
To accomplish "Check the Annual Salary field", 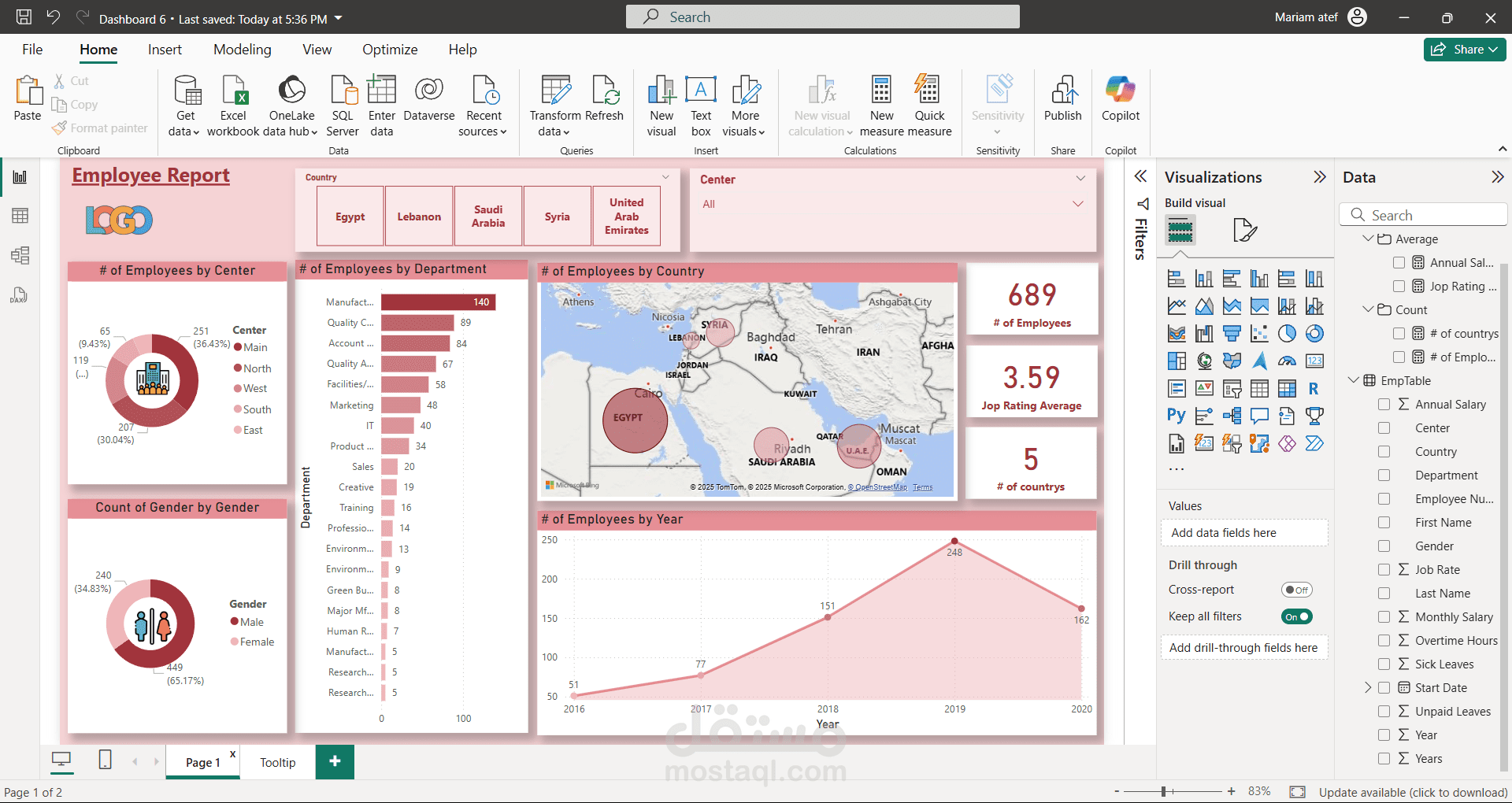I will coord(1384,405).
